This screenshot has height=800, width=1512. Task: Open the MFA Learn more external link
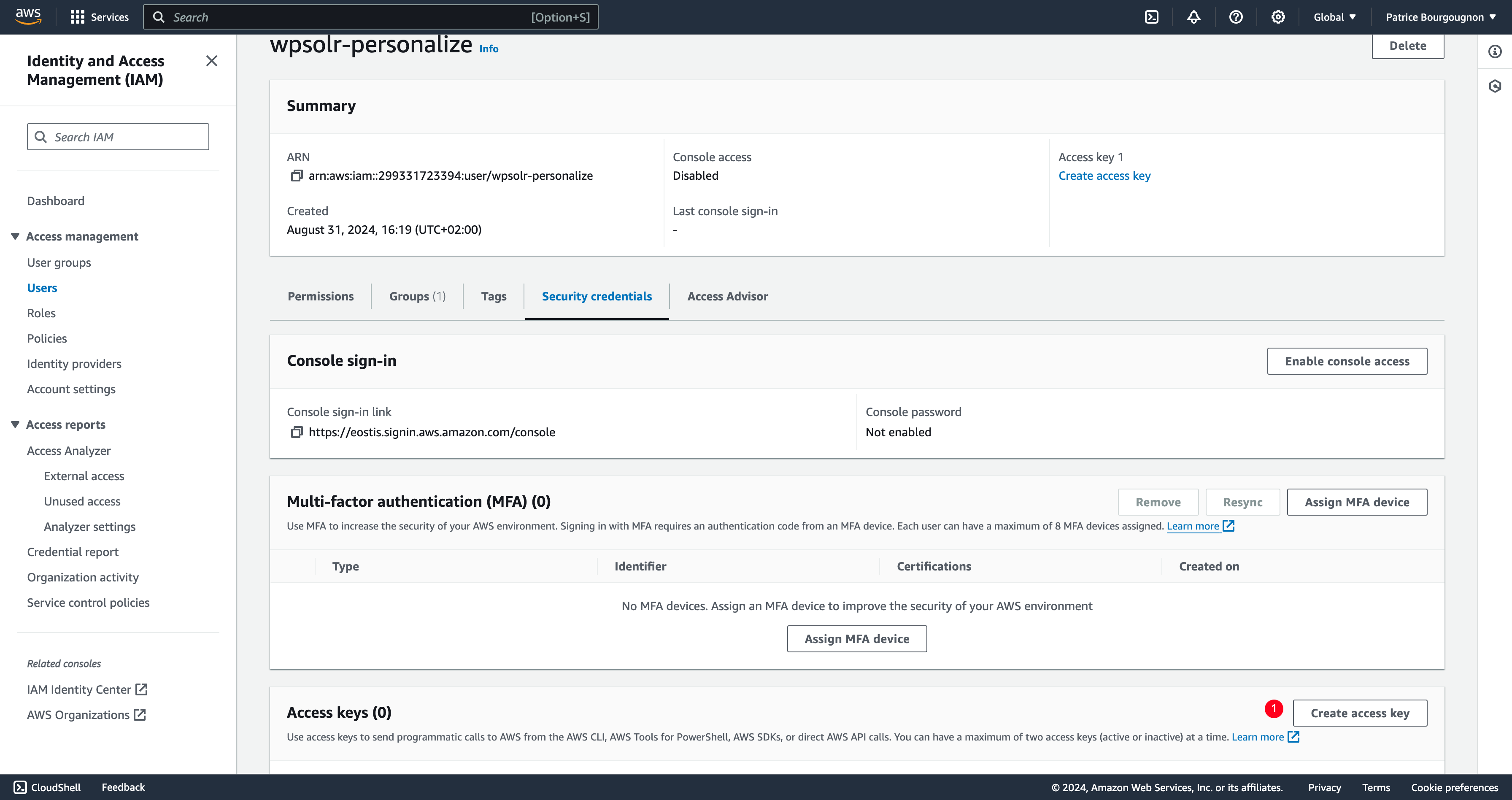1200,526
